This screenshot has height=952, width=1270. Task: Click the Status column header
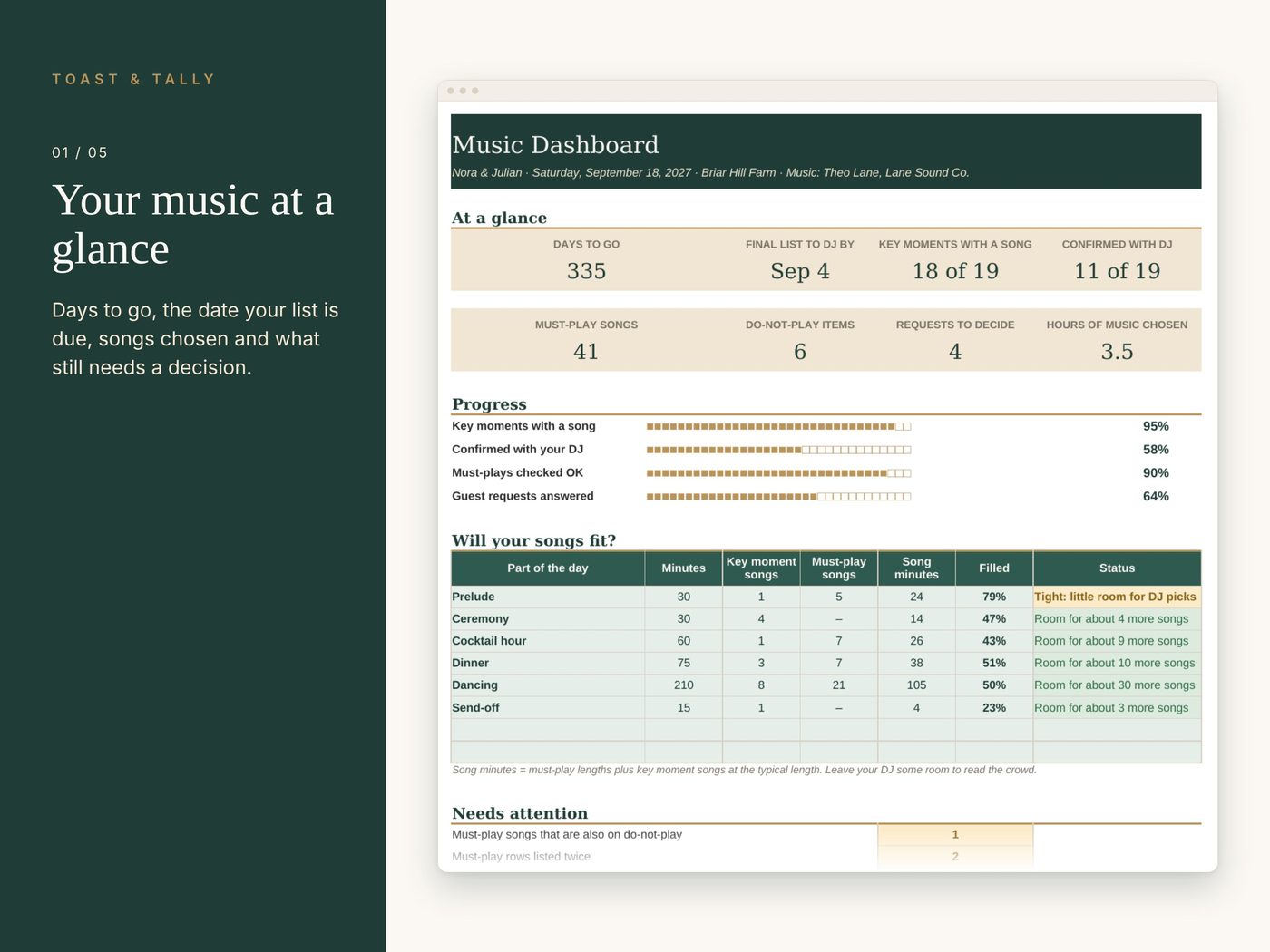click(x=1117, y=568)
